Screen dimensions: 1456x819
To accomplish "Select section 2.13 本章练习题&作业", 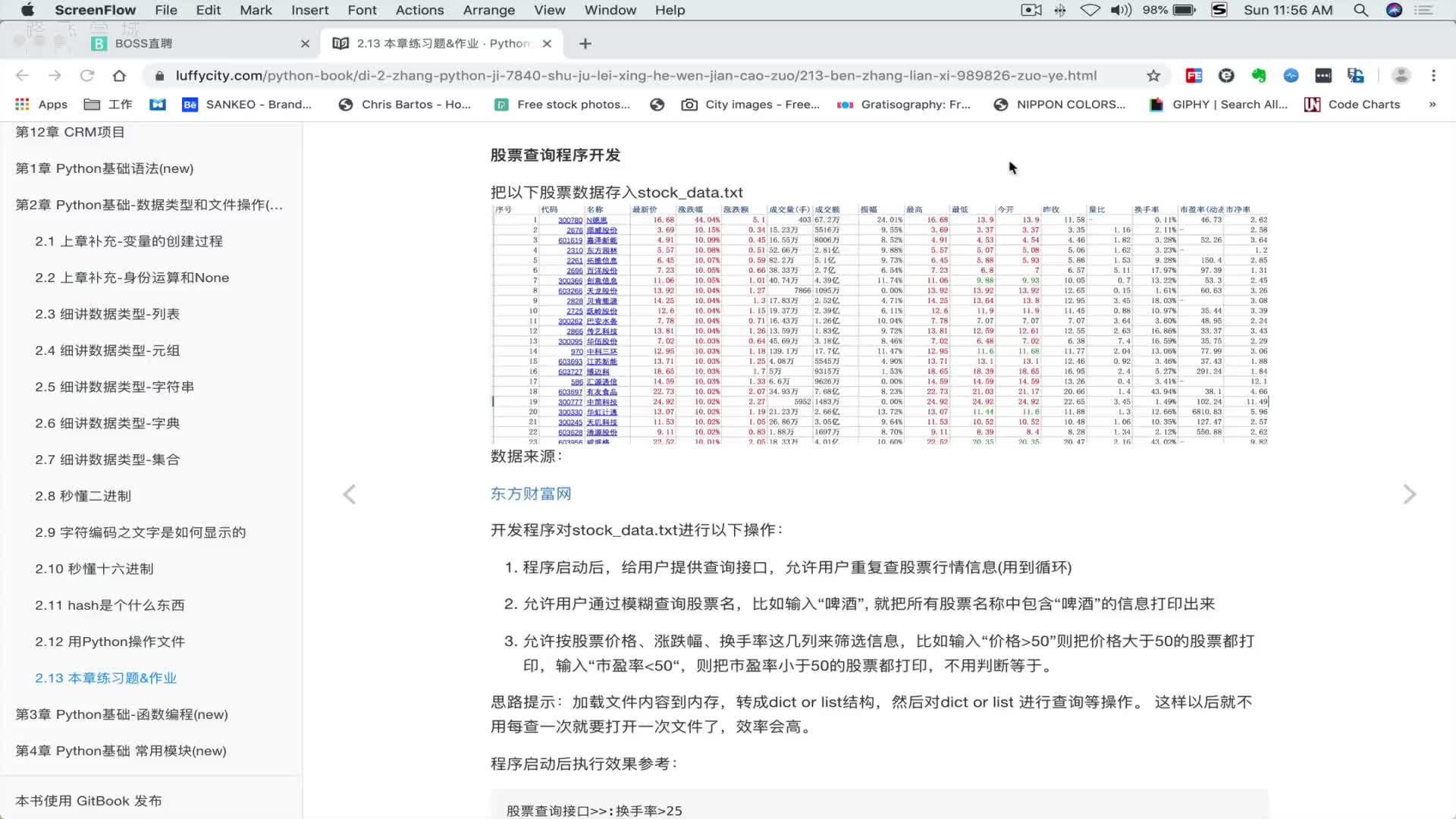I will click(x=105, y=678).
